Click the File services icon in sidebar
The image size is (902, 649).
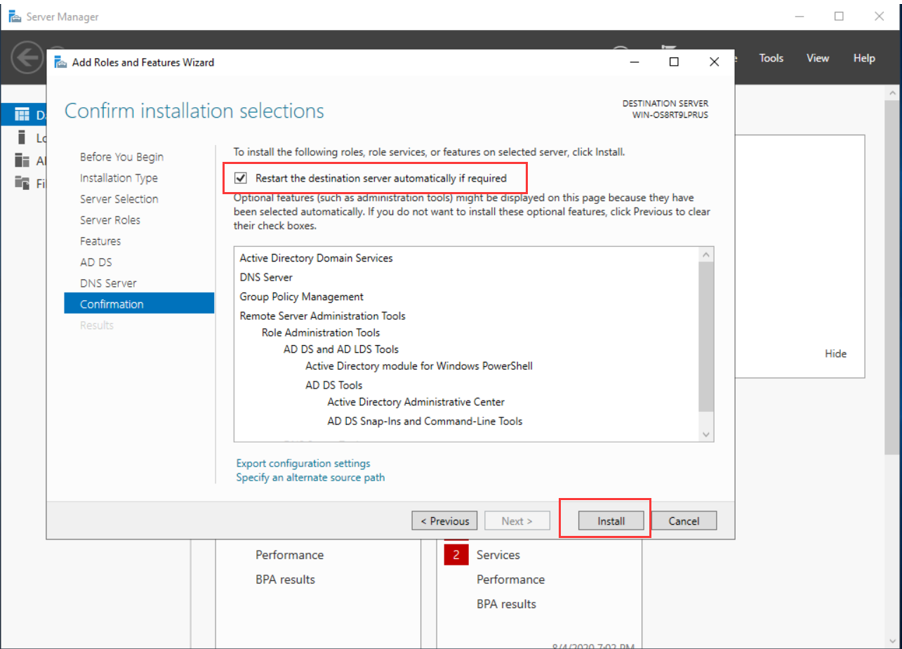22,183
